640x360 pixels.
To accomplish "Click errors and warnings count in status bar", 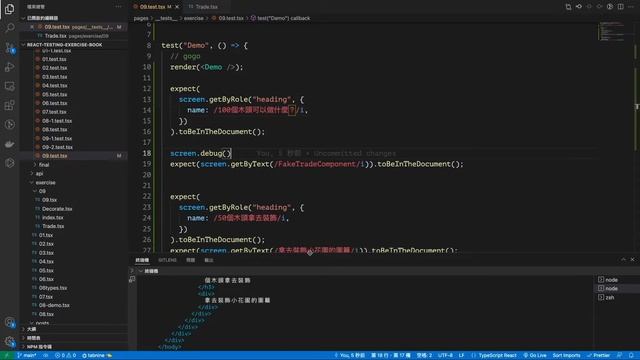I will (x=65, y=356).
